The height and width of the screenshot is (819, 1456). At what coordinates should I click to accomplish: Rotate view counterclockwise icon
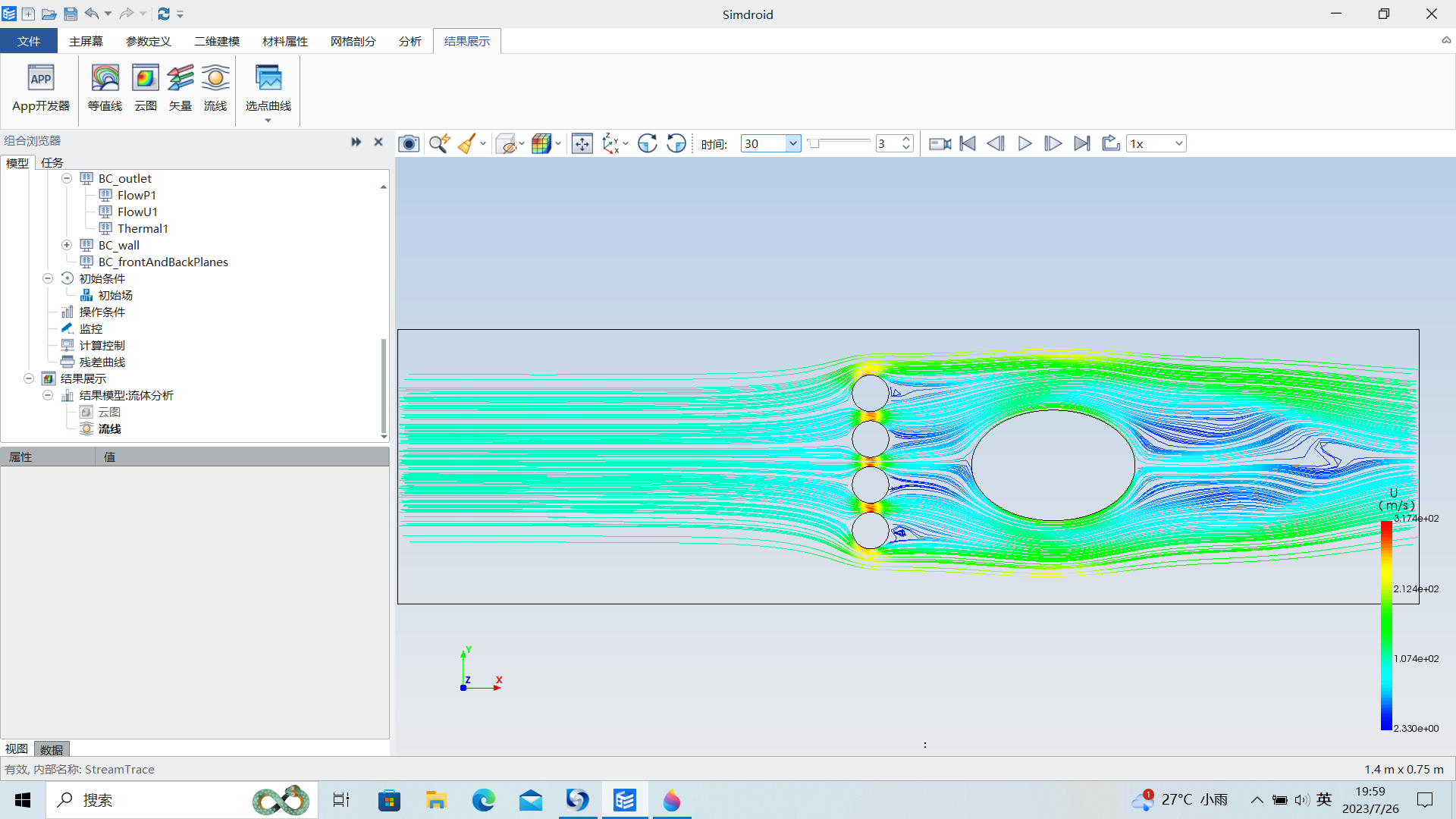(676, 143)
